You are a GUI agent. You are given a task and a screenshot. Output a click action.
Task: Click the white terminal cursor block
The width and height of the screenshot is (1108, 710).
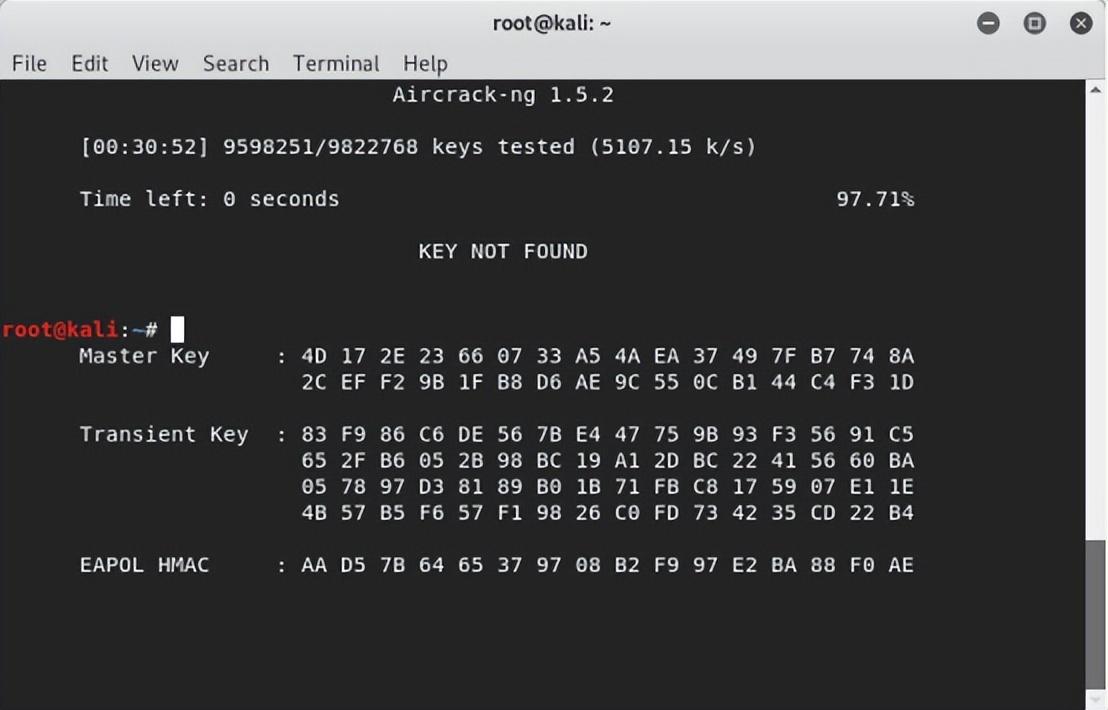click(177, 329)
